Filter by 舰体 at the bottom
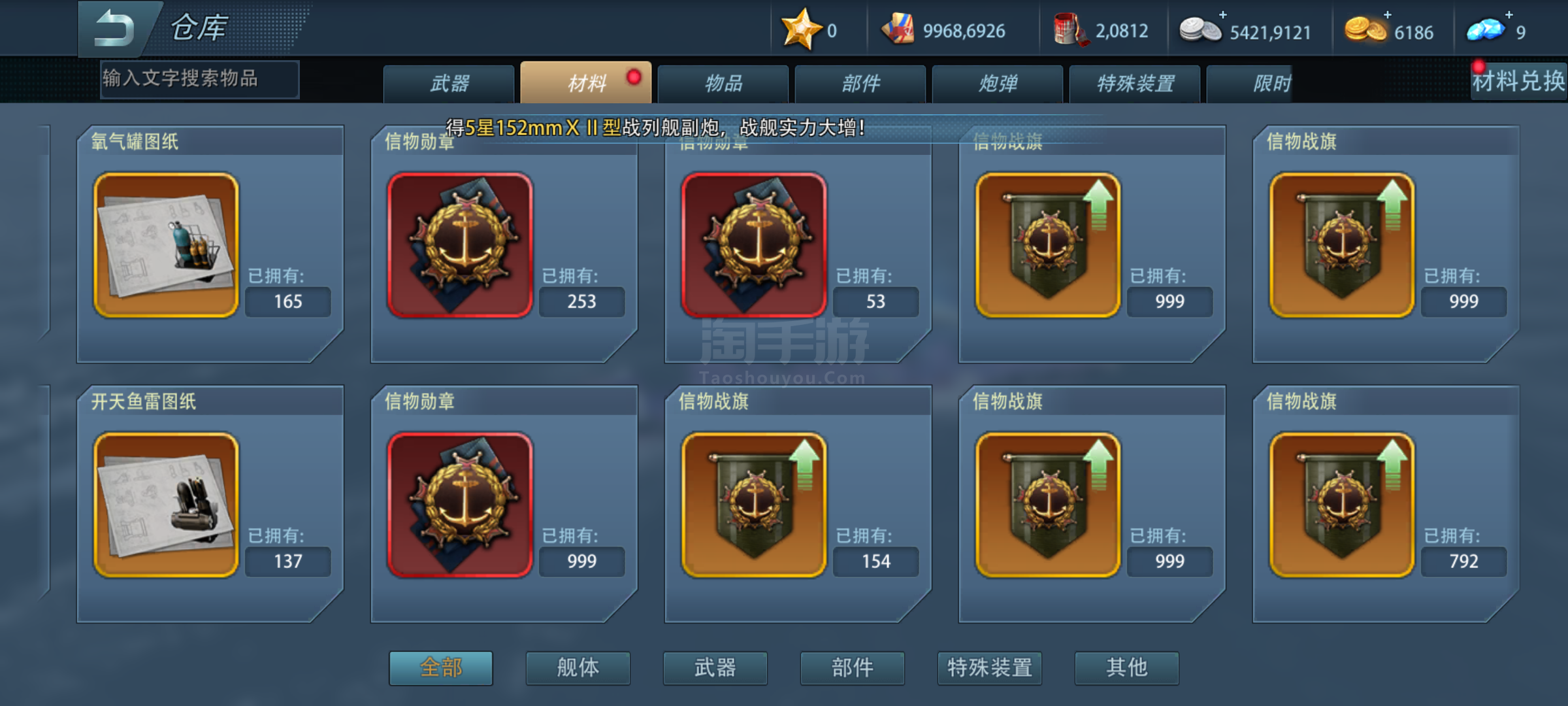 (578, 667)
